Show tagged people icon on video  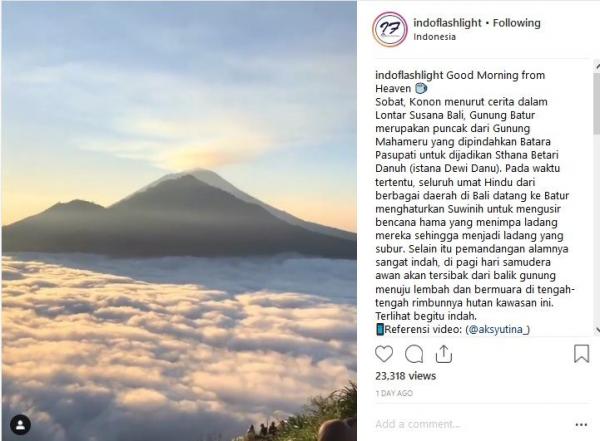20,425
